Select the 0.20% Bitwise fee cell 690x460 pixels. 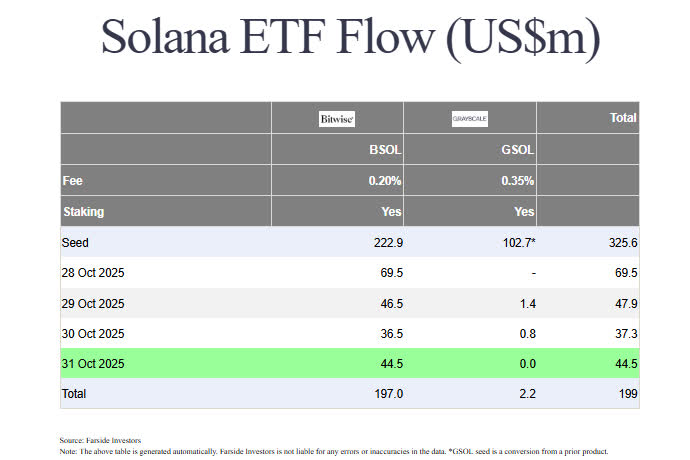click(x=384, y=181)
